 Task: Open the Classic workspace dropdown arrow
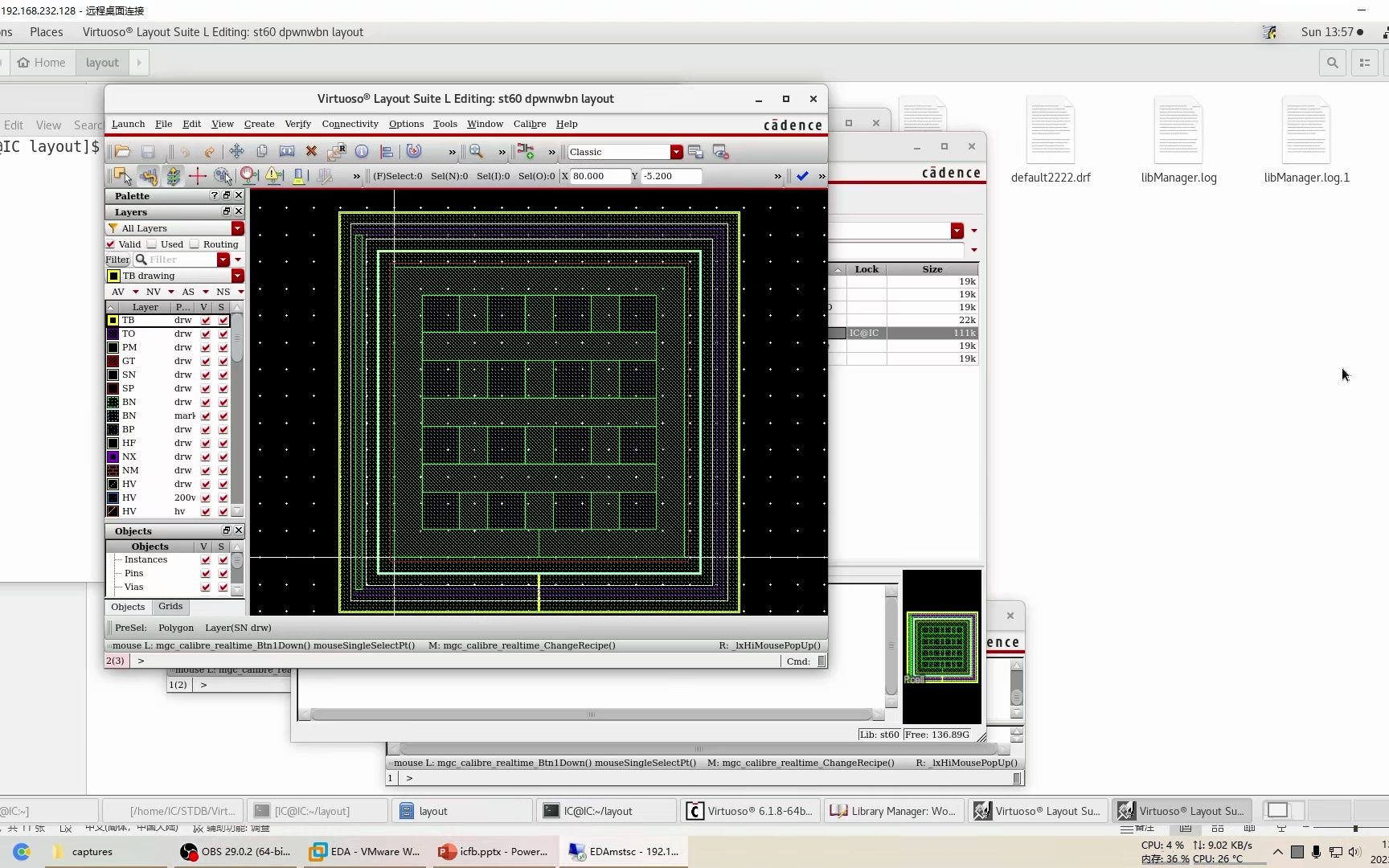tap(677, 152)
